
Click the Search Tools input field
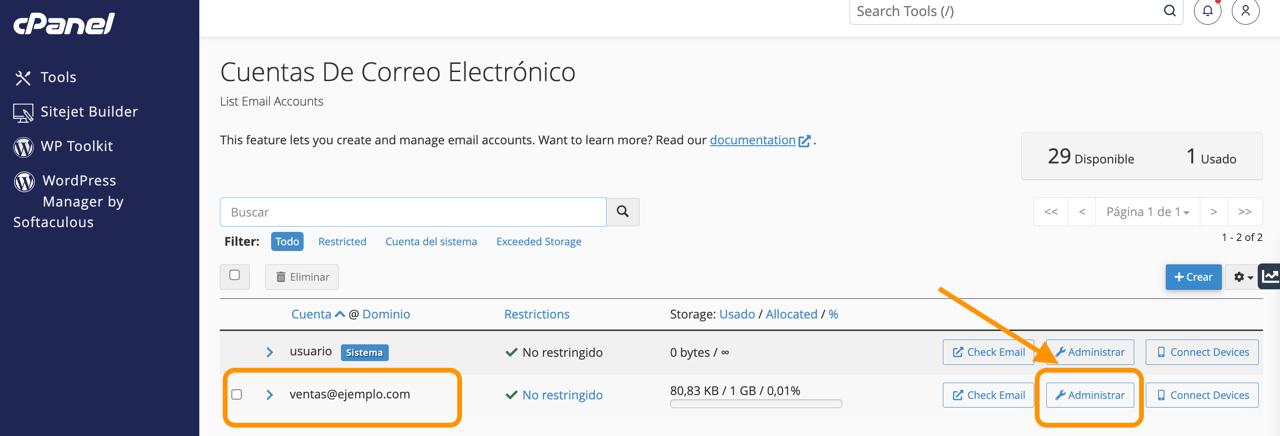tap(1005, 11)
